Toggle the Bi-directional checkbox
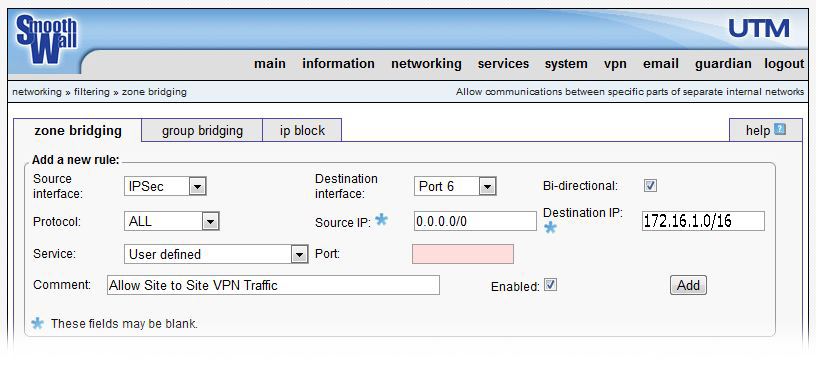Viewport: 816px width, 372px height. click(650, 186)
